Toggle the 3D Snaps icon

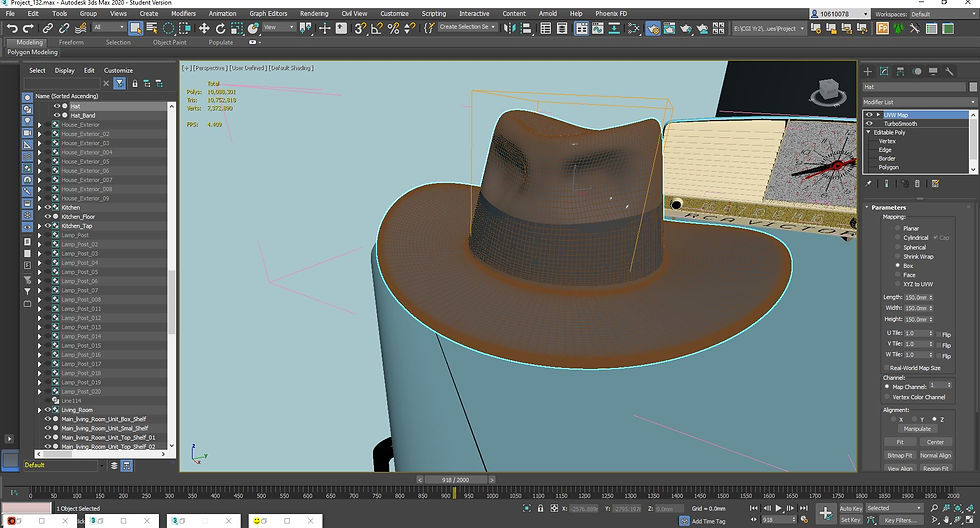(x=360, y=28)
